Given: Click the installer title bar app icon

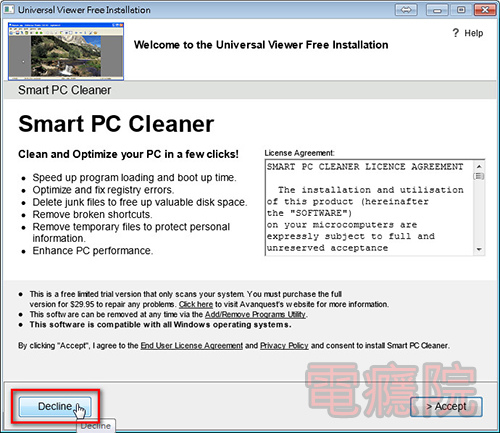Looking at the screenshot, I should click(9, 9).
